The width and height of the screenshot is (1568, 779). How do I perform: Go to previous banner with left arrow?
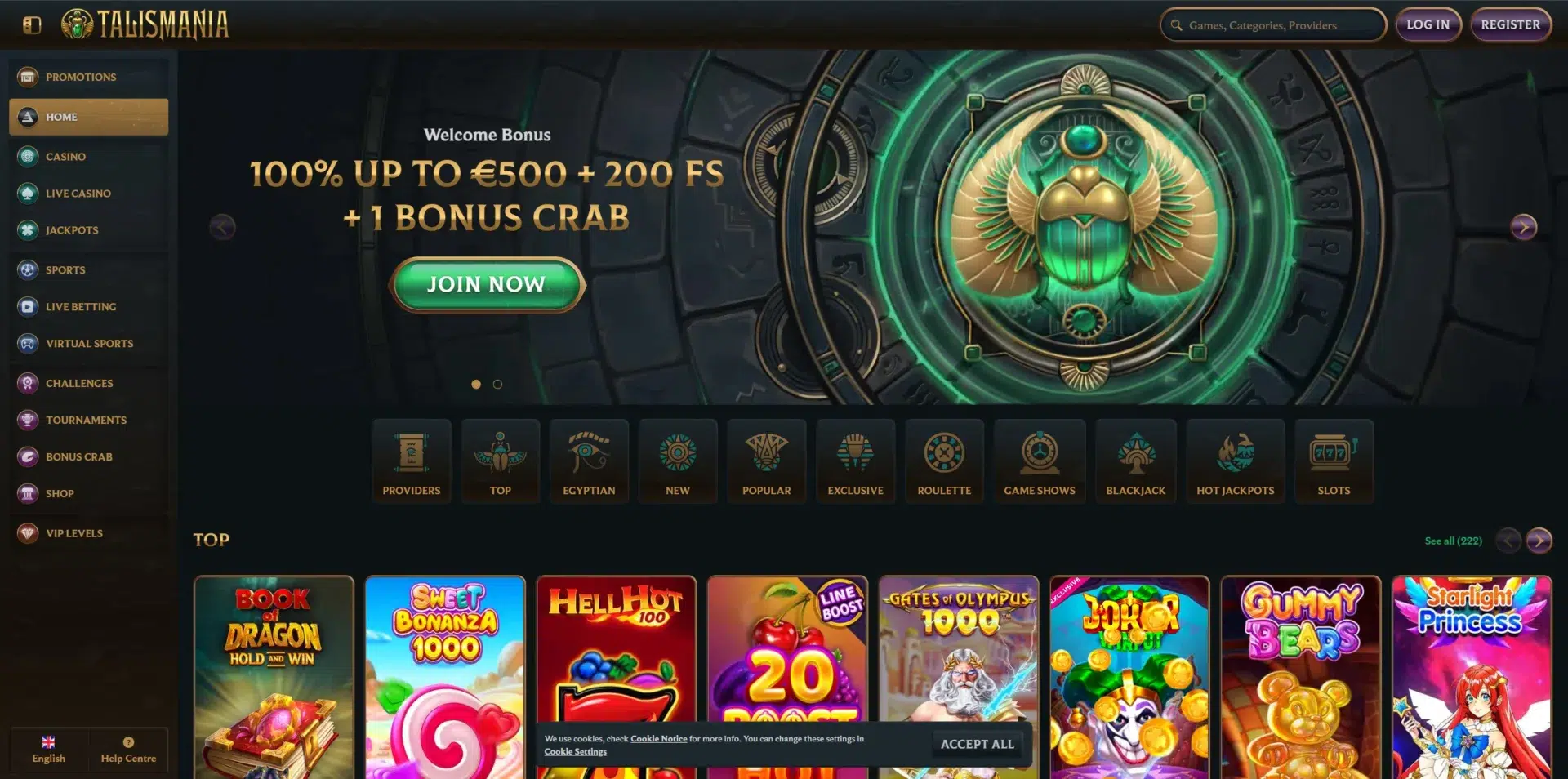pyautogui.click(x=222, y=227)
